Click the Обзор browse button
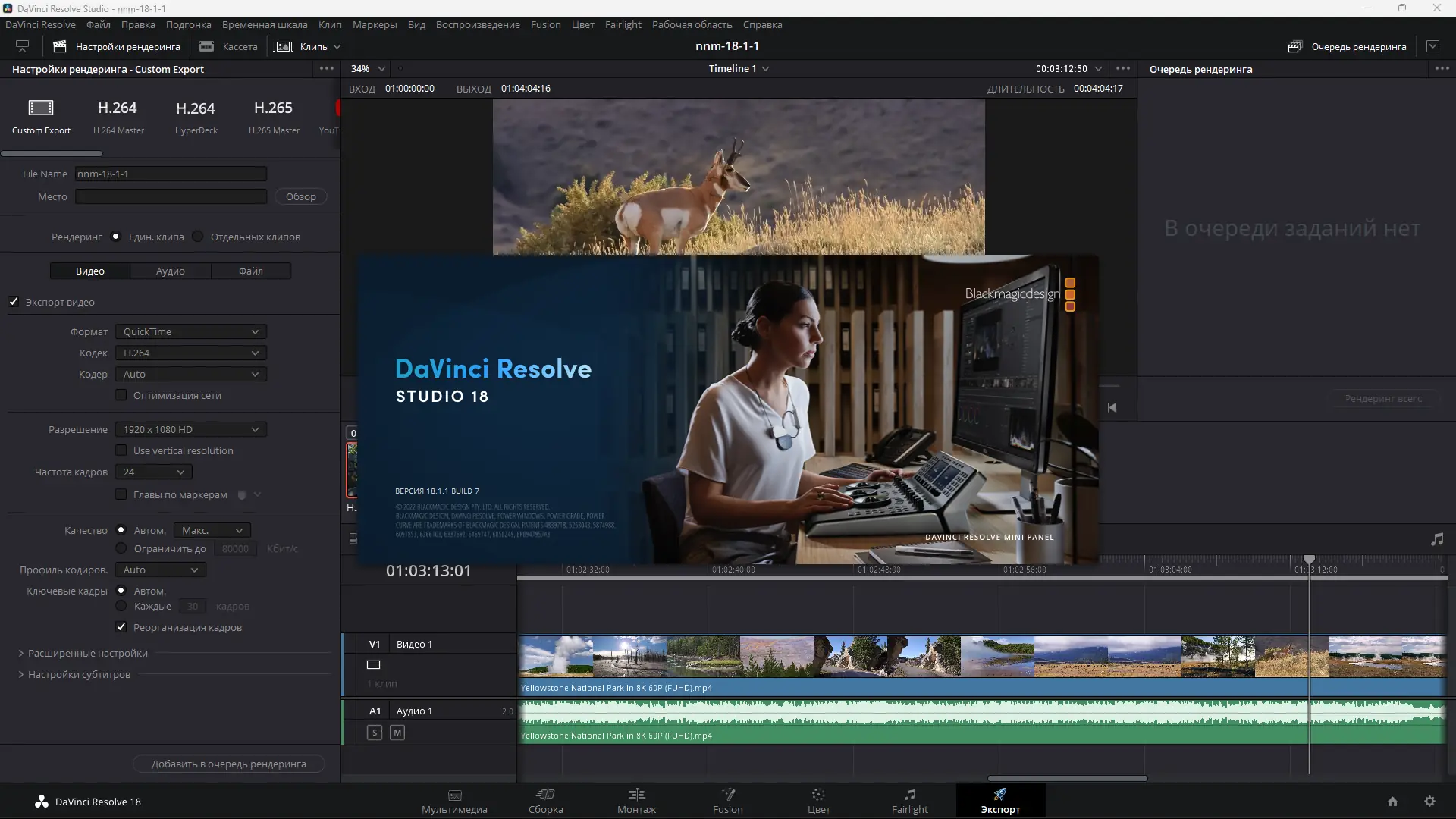 point(300,196)
